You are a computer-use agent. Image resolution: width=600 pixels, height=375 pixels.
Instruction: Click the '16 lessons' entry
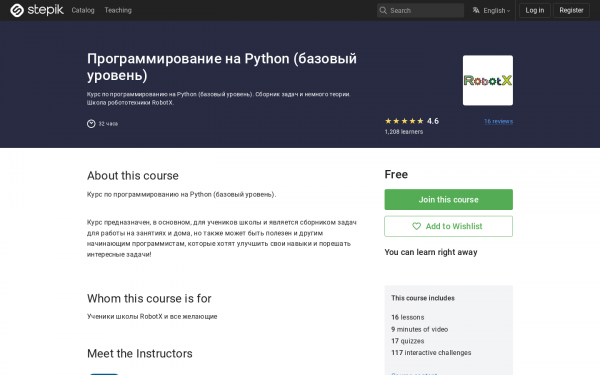408,317
